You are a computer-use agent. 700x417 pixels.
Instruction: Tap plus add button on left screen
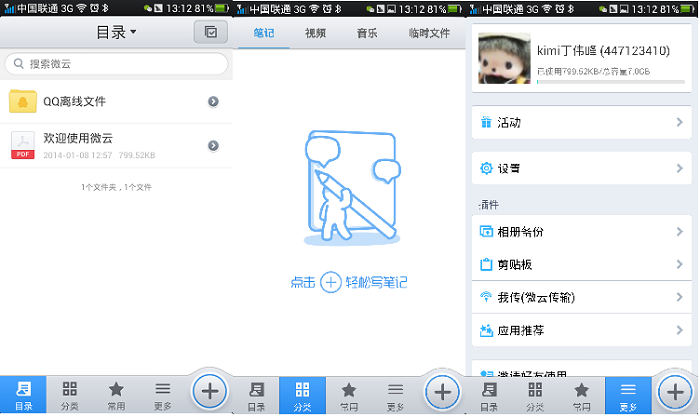tap(210, 392)
